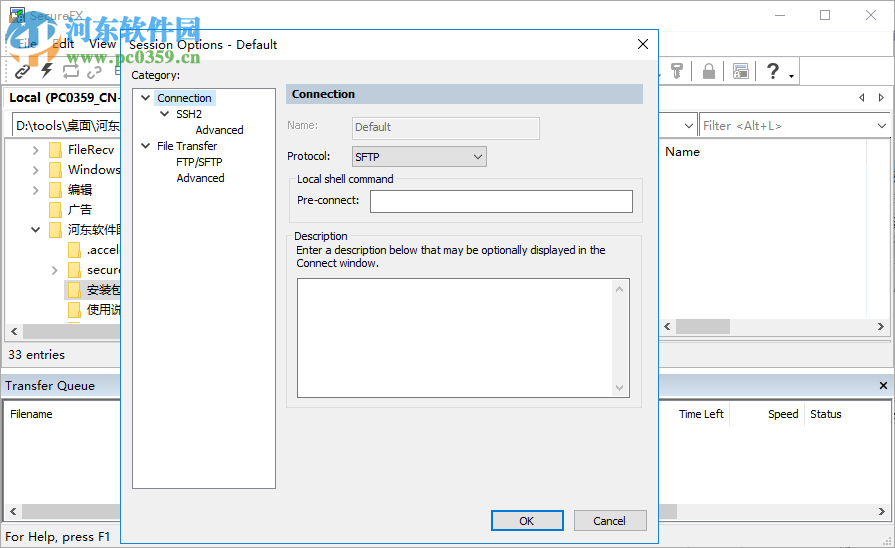Select Advanced under SSH2

click(x=219, y=130)
